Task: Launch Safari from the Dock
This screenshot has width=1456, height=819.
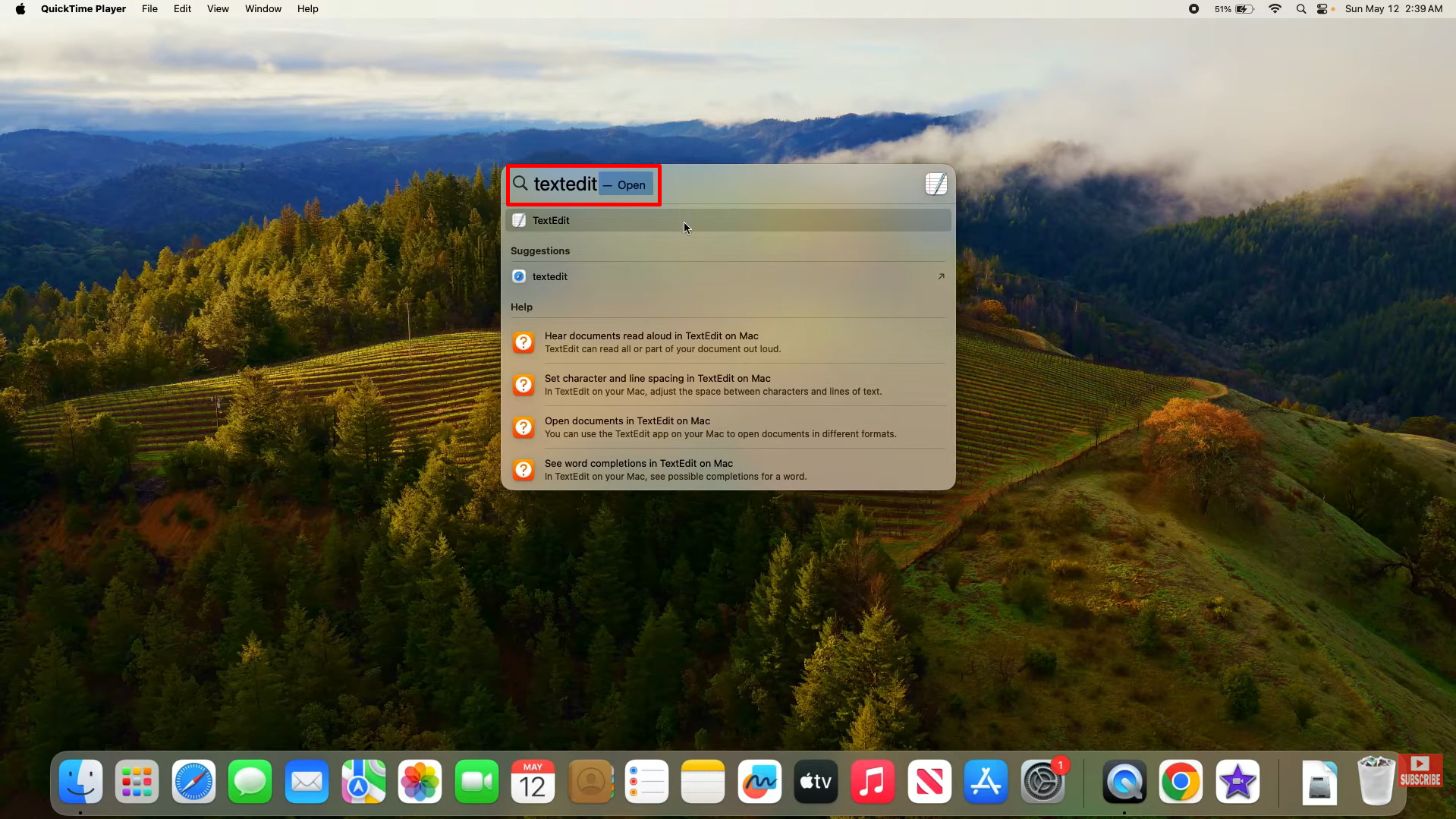Action: coord(193,782)
